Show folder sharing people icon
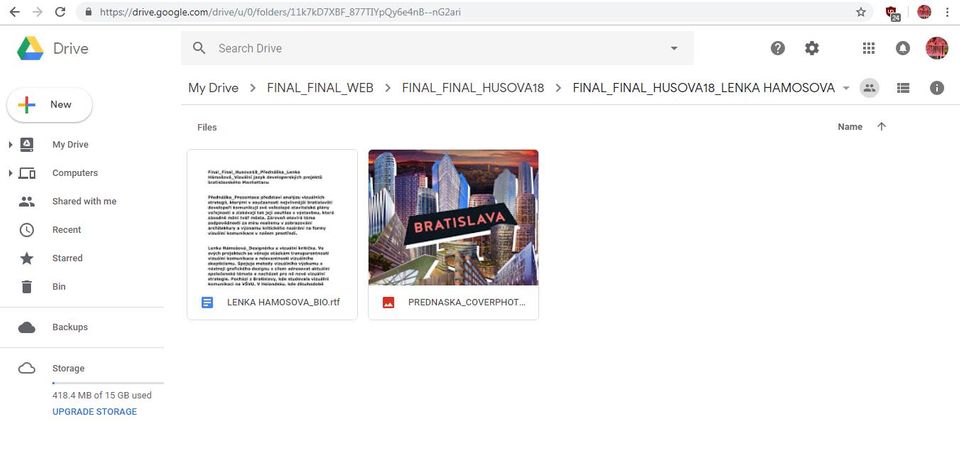 point(869,88)
